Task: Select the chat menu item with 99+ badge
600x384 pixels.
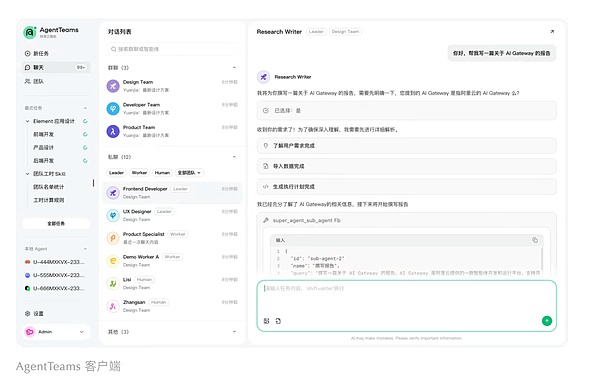Action: [x=56, y=67]
